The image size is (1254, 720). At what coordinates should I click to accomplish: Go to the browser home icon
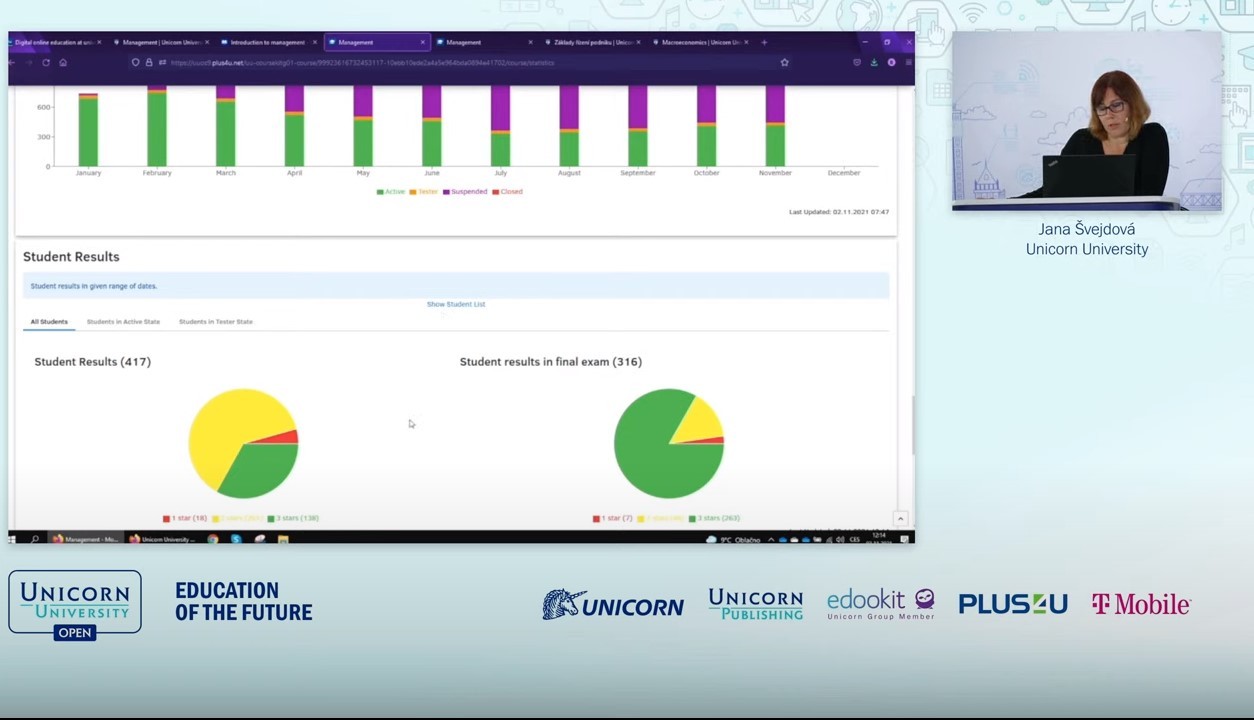coord(63,63)
